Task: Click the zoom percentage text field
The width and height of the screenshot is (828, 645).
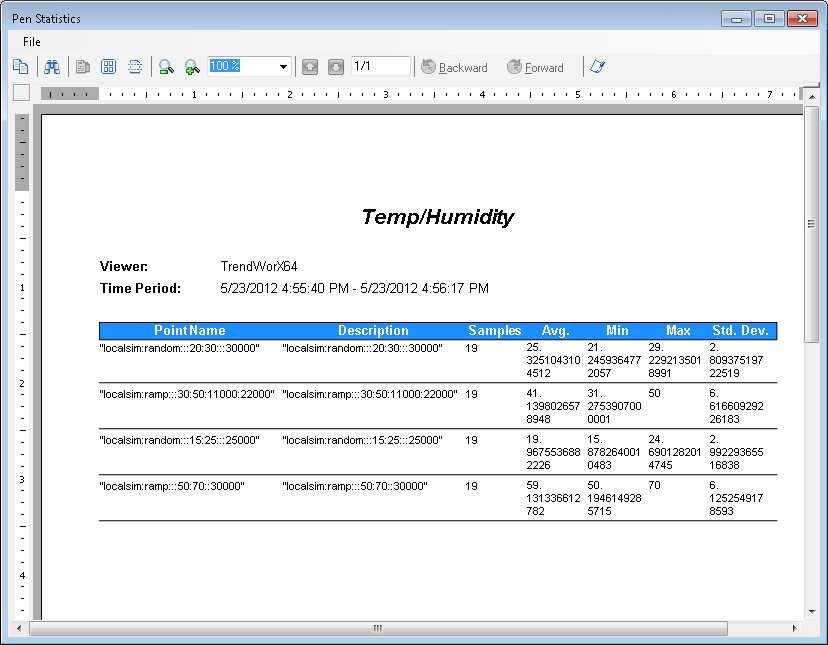Action: pyautogui.click(x=241, y=66)
